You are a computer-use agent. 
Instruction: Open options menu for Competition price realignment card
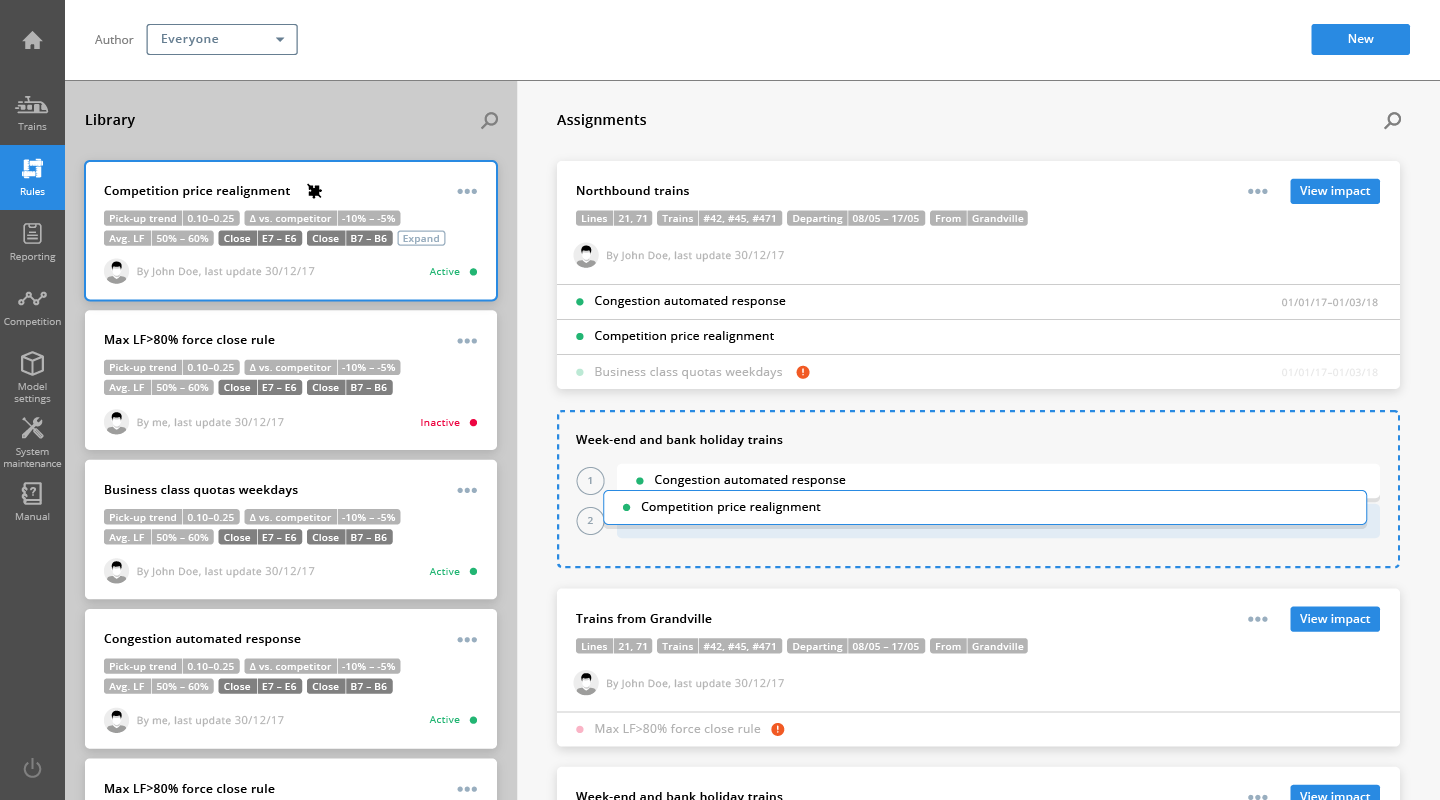coord(467,191)
